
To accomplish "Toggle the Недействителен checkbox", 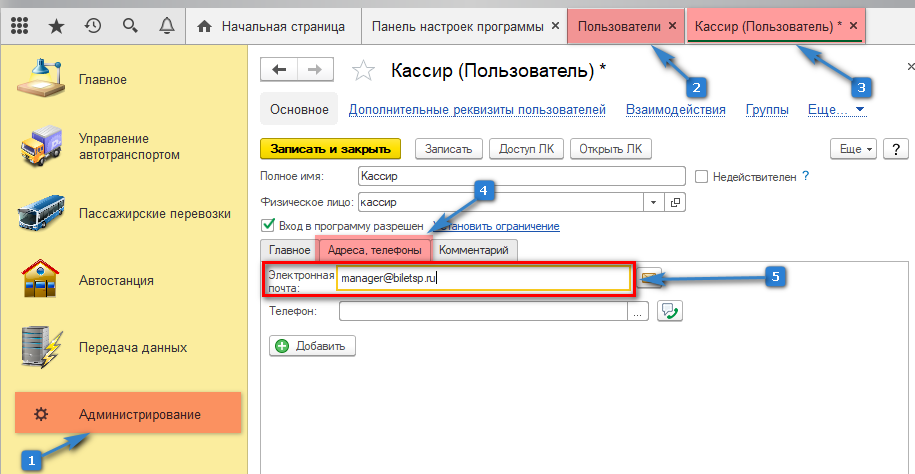I will [702, 176].
